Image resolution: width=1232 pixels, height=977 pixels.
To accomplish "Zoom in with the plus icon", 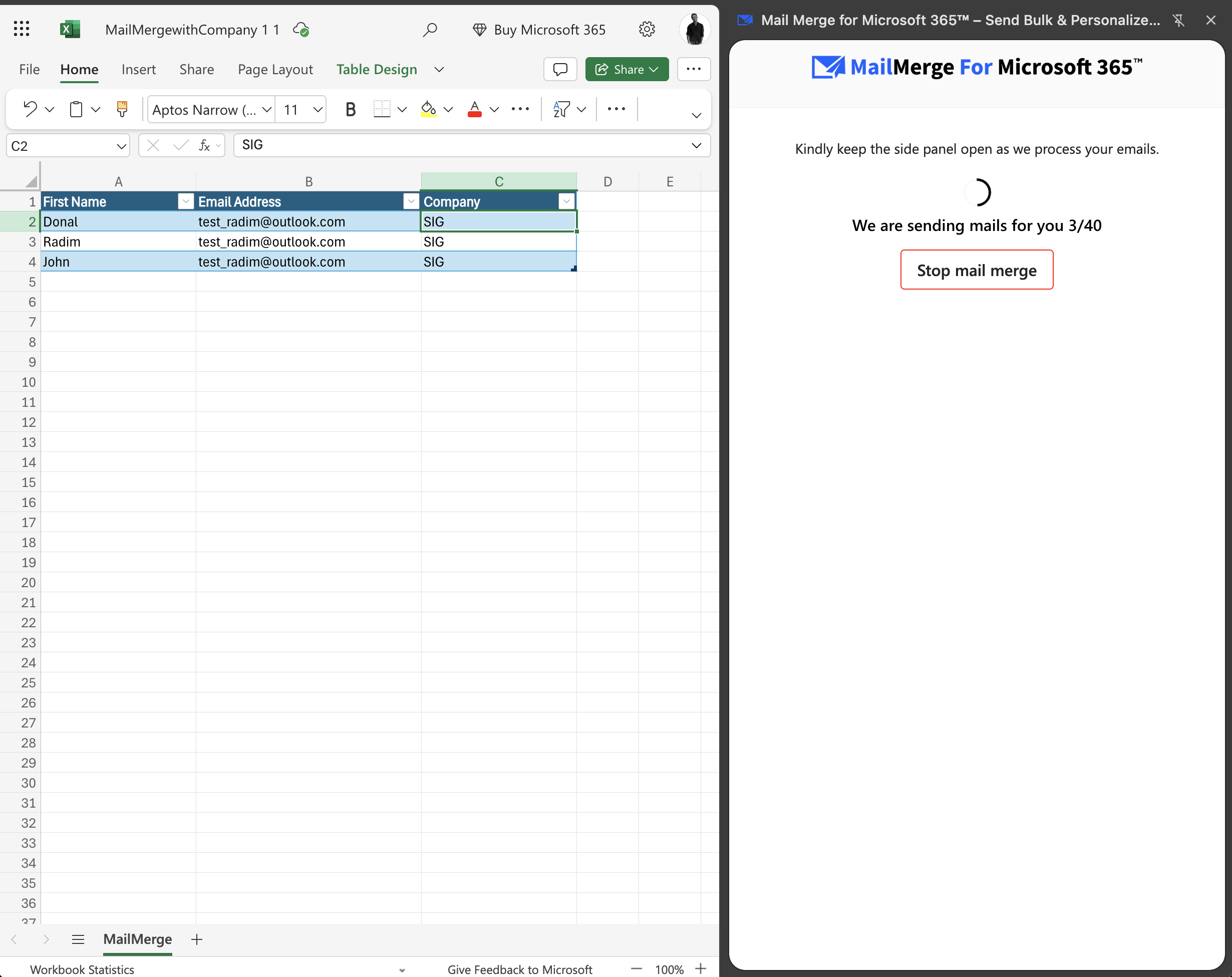I will (701, 969).
